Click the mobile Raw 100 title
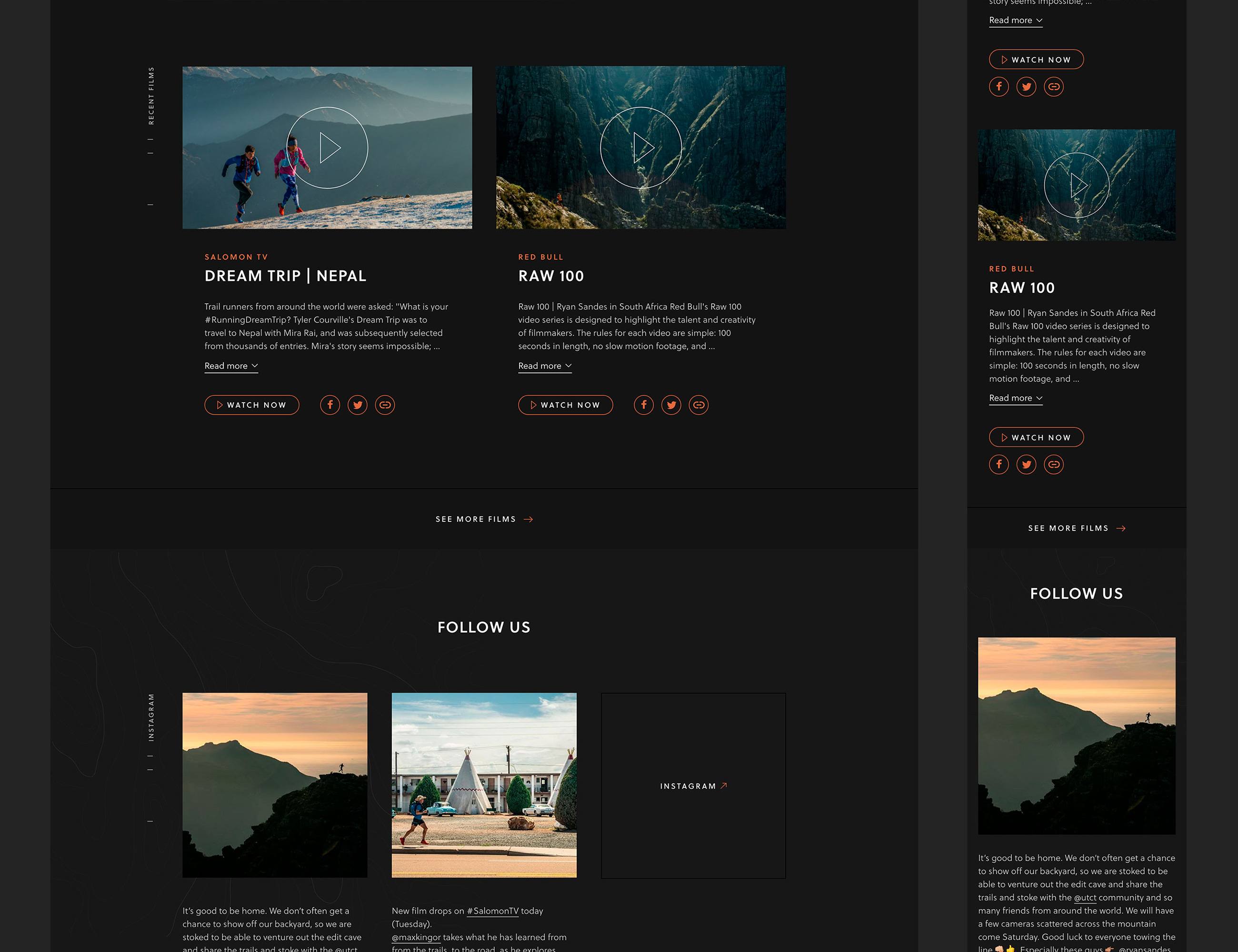The image size is (1238, 952). [1022, 288]
